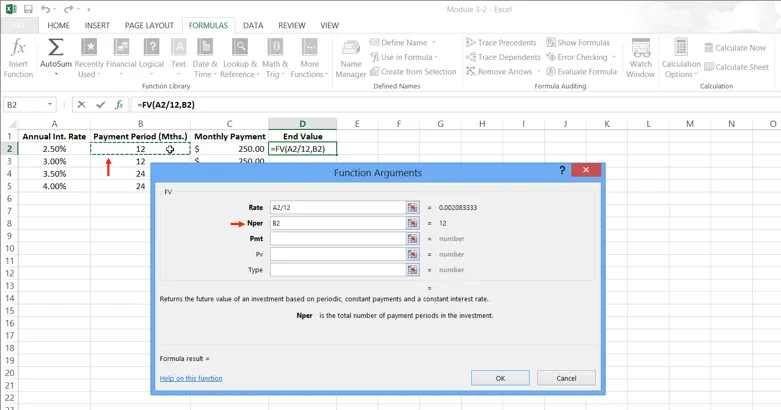Screen dimensions: 781x410
Task: Expand the Name Box dropdown
Action: [x=50, y=105]
